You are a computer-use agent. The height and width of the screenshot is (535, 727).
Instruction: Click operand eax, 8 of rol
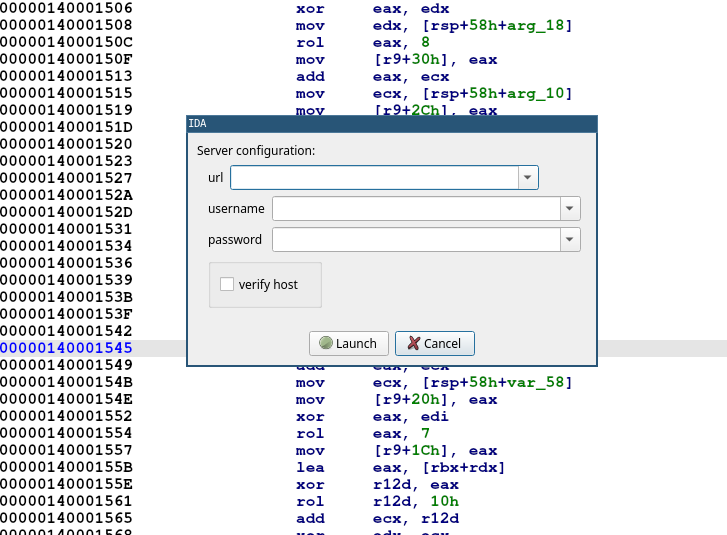point(402,43)
